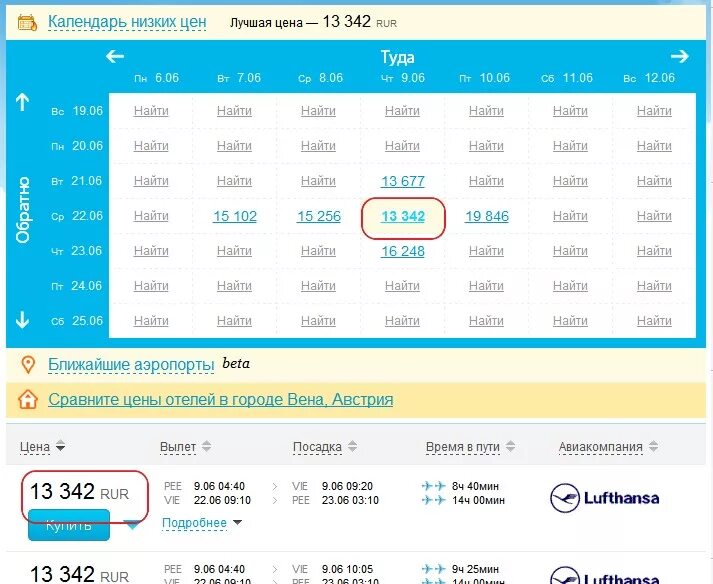The height and width of the screenshot is (584, 713).
Task: Click Найти for 6.06 departure, 22.06 return
Action: click(x=151, y=216)
